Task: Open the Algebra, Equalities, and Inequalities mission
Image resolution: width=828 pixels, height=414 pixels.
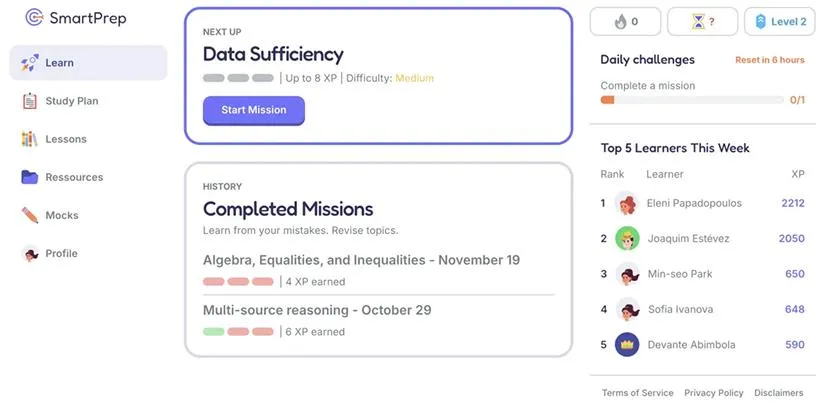Action: [361, 260]
